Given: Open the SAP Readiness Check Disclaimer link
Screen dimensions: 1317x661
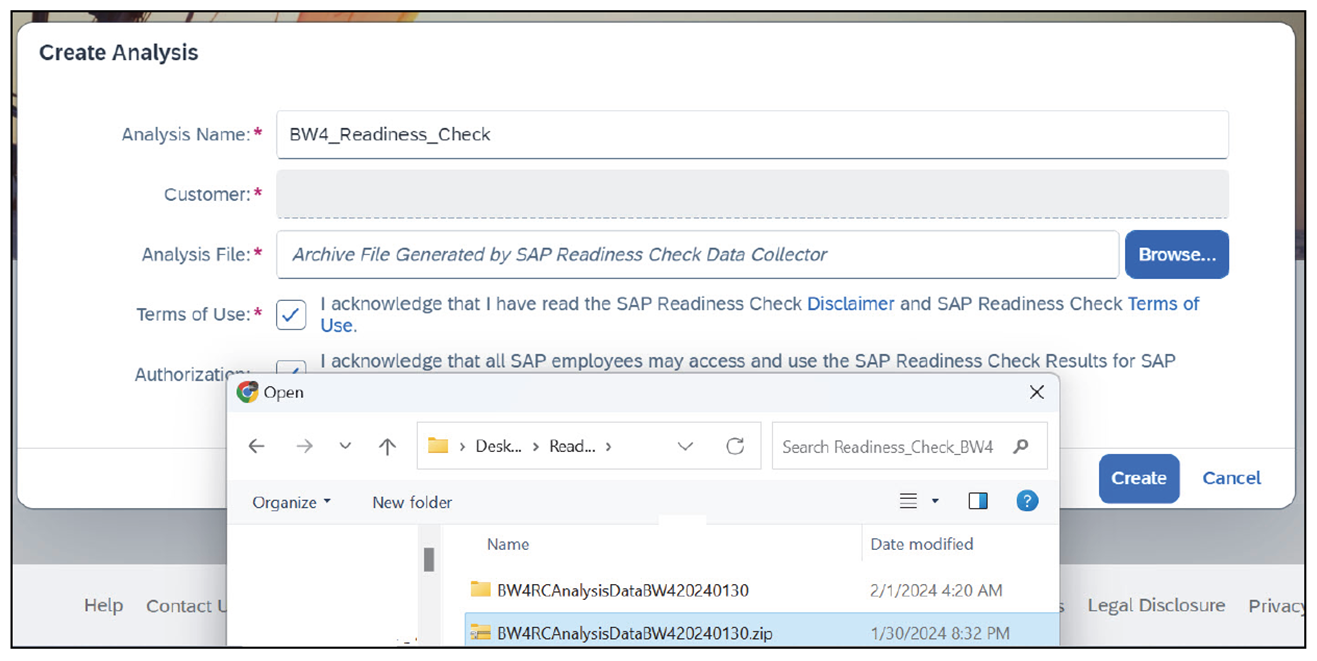Looking at the screenshot, I should (850, 304).
